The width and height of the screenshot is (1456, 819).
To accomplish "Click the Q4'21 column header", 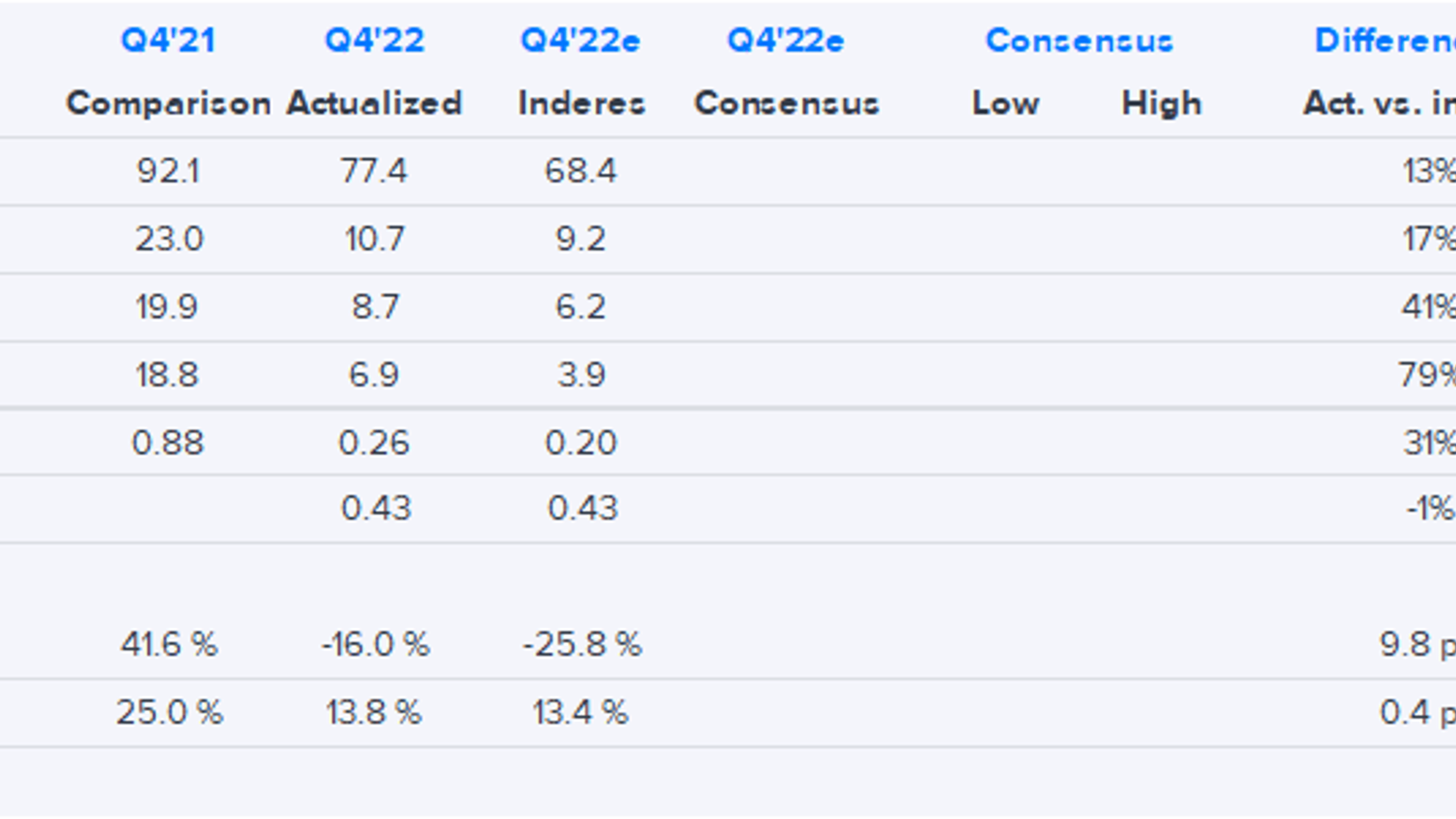I will pyautogui.click(x=168, y=41).
